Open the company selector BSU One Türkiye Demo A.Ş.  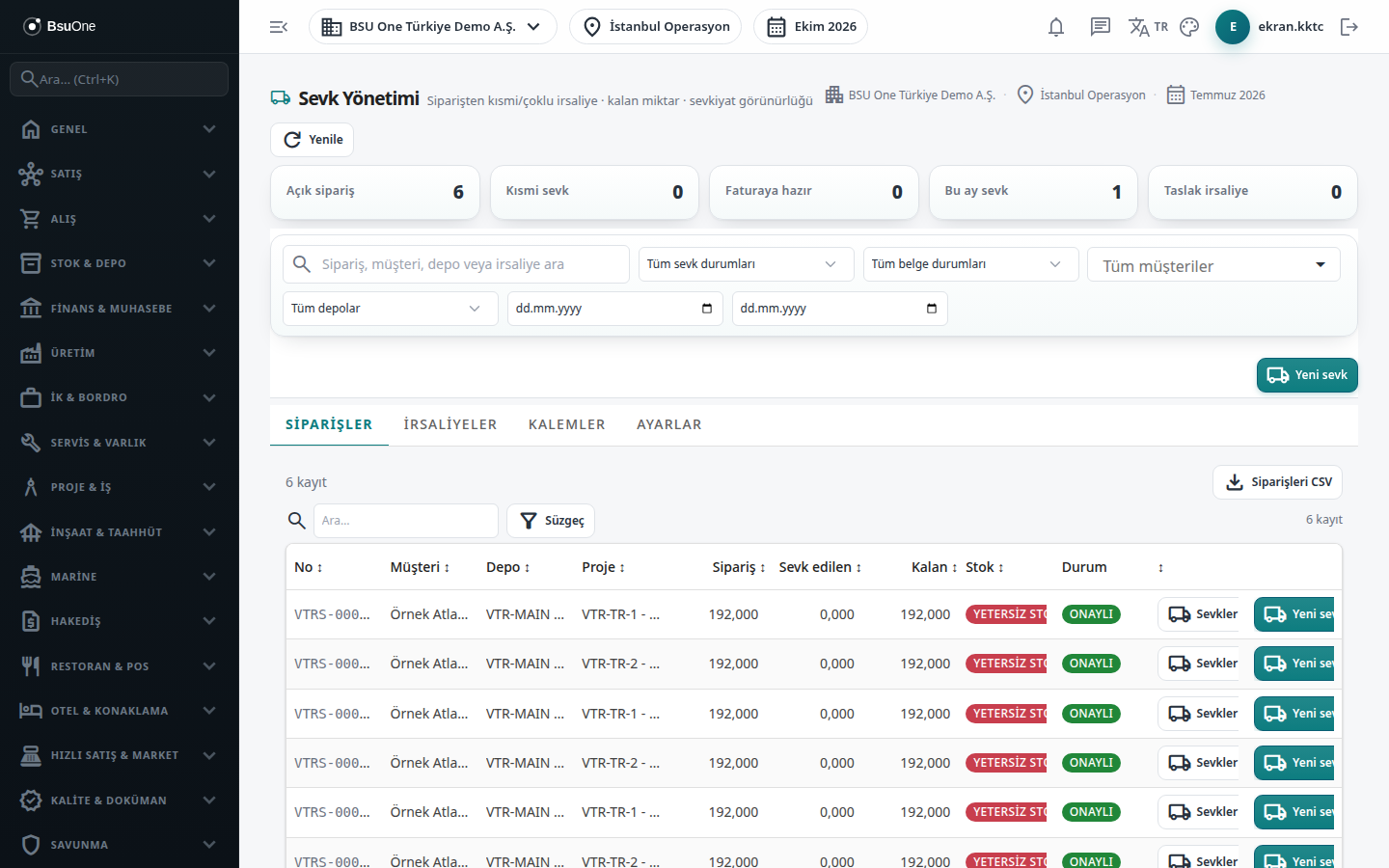432,27
